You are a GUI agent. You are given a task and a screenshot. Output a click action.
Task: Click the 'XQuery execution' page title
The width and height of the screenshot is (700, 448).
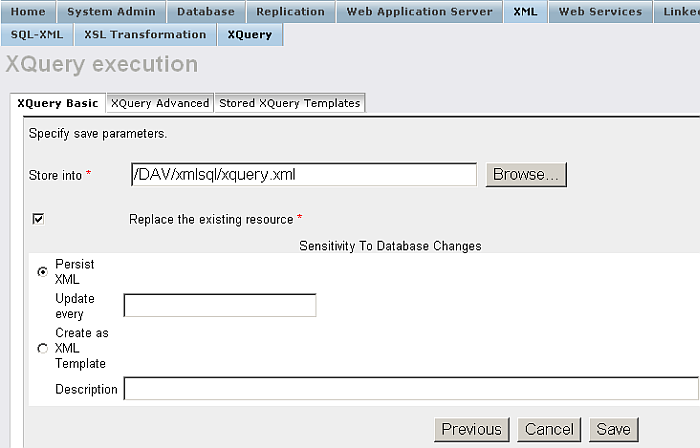[x=102, y=64]
